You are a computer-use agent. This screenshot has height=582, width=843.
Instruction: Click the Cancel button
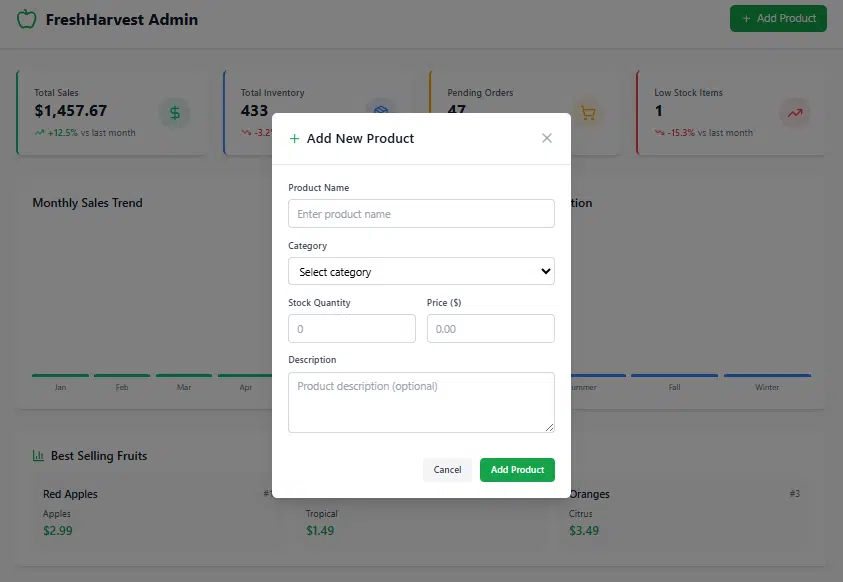pos(447,470)
